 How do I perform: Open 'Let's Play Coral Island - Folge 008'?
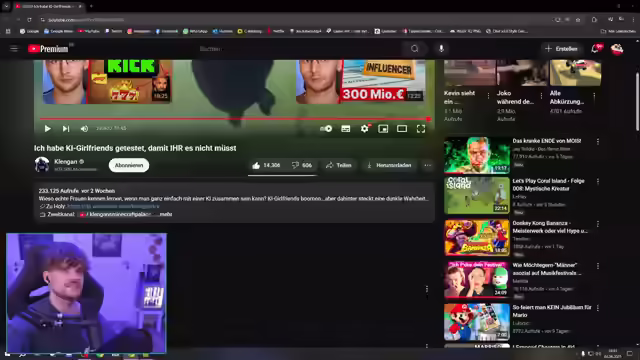point(548,184)
